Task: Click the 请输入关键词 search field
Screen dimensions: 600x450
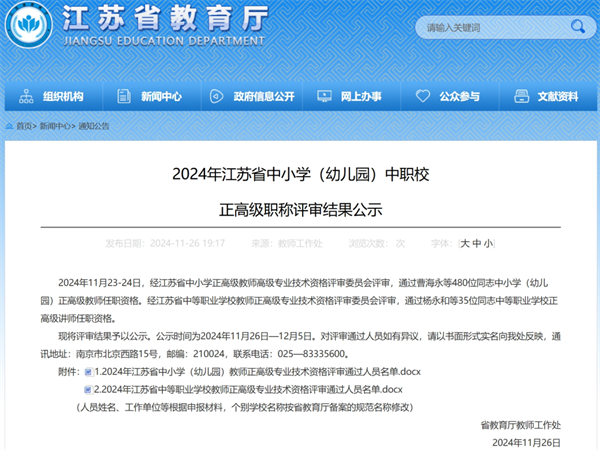Action: (490, 27)
